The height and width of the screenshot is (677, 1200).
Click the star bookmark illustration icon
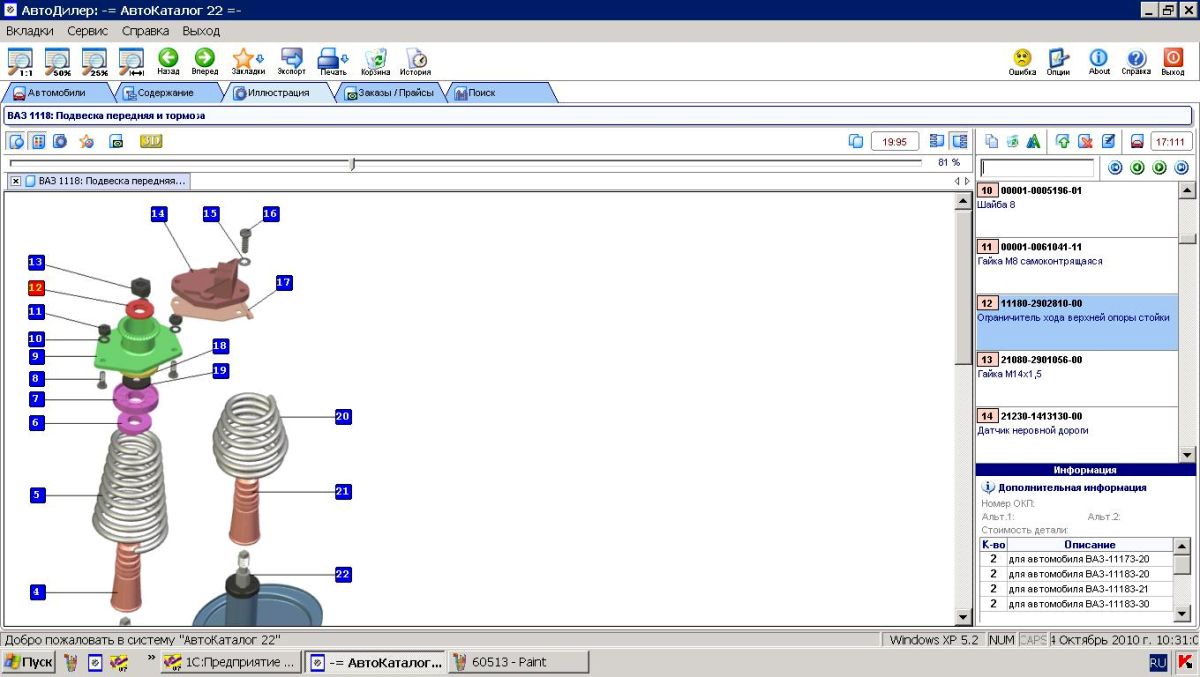[x=87, y=141]
